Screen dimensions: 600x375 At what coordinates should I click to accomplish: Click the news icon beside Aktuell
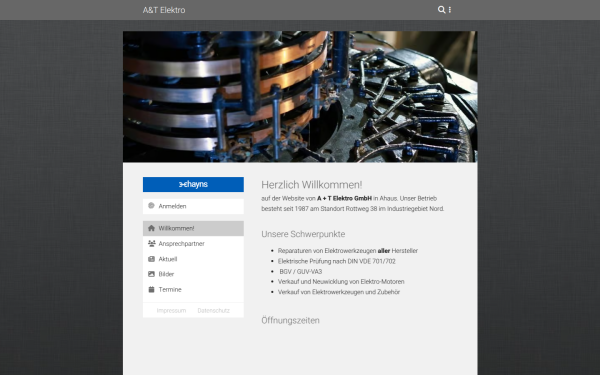(151, 259)
